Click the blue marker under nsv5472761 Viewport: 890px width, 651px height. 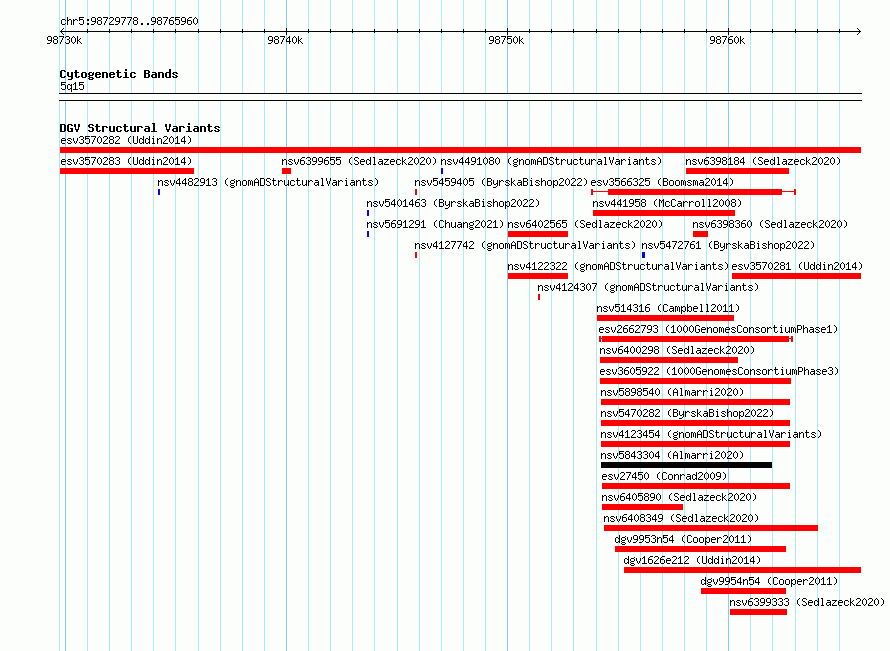(643, 255)
